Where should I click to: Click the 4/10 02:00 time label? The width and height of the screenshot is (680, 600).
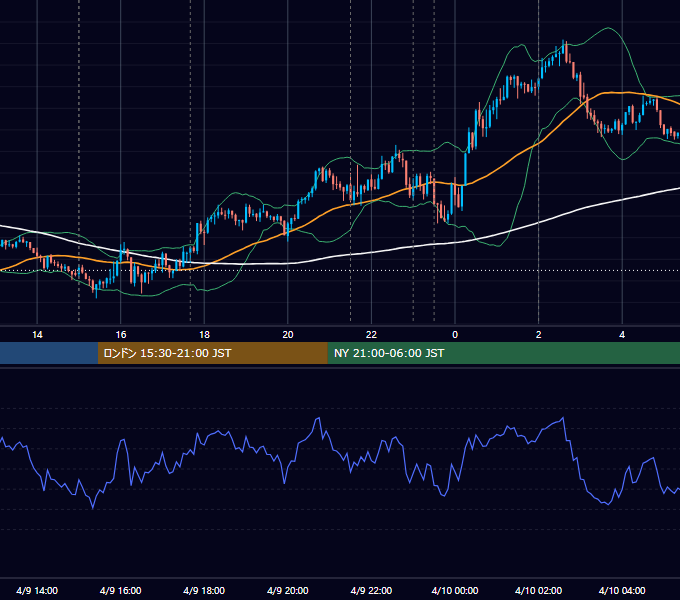point(539,590)
